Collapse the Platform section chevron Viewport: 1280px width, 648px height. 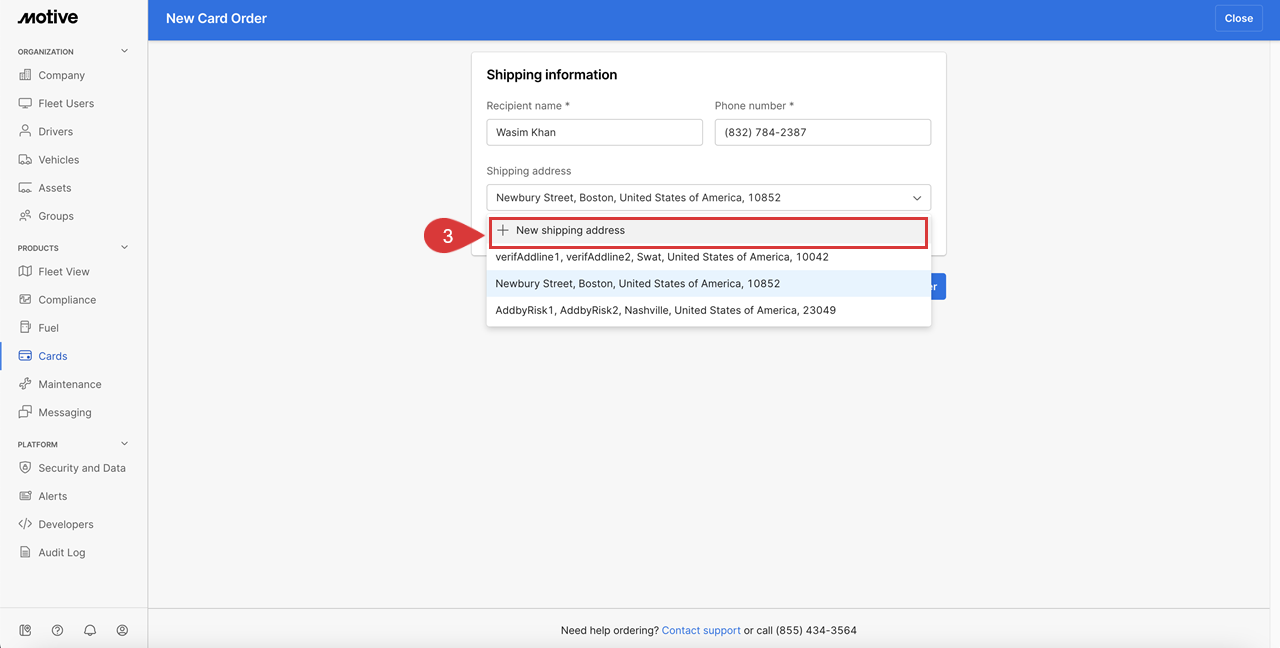click(x=125, y=444)
